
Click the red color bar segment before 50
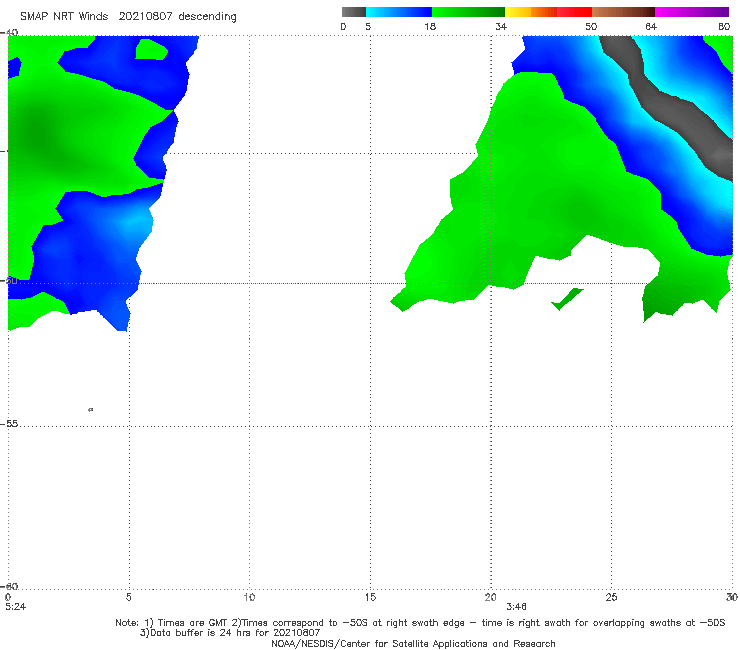click(x=574, y=12)
